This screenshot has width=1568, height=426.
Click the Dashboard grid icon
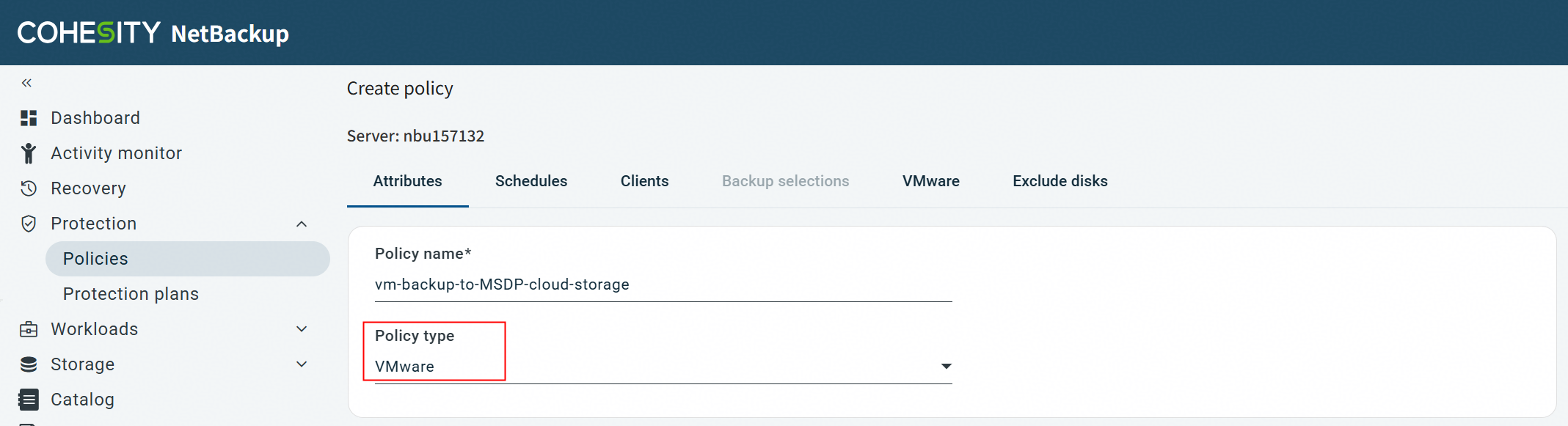29,118
